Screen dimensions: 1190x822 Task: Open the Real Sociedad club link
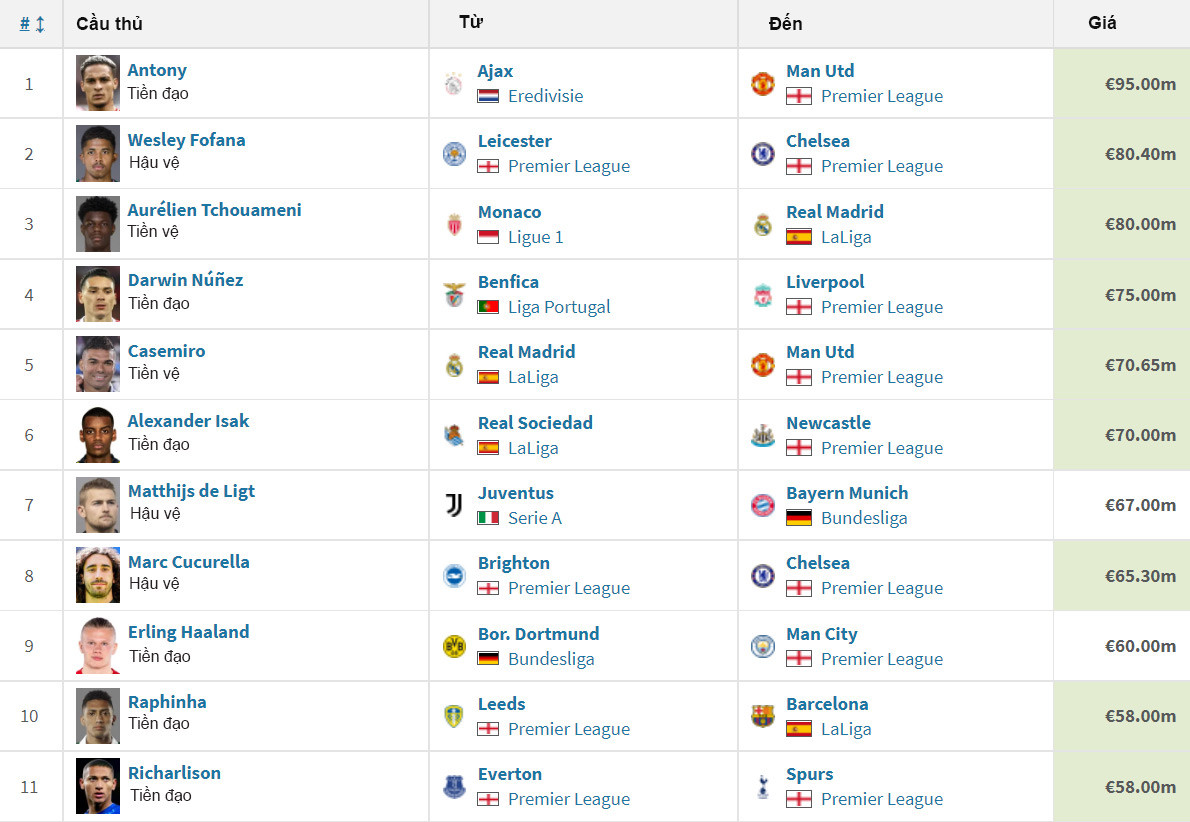tap(535, 423)
